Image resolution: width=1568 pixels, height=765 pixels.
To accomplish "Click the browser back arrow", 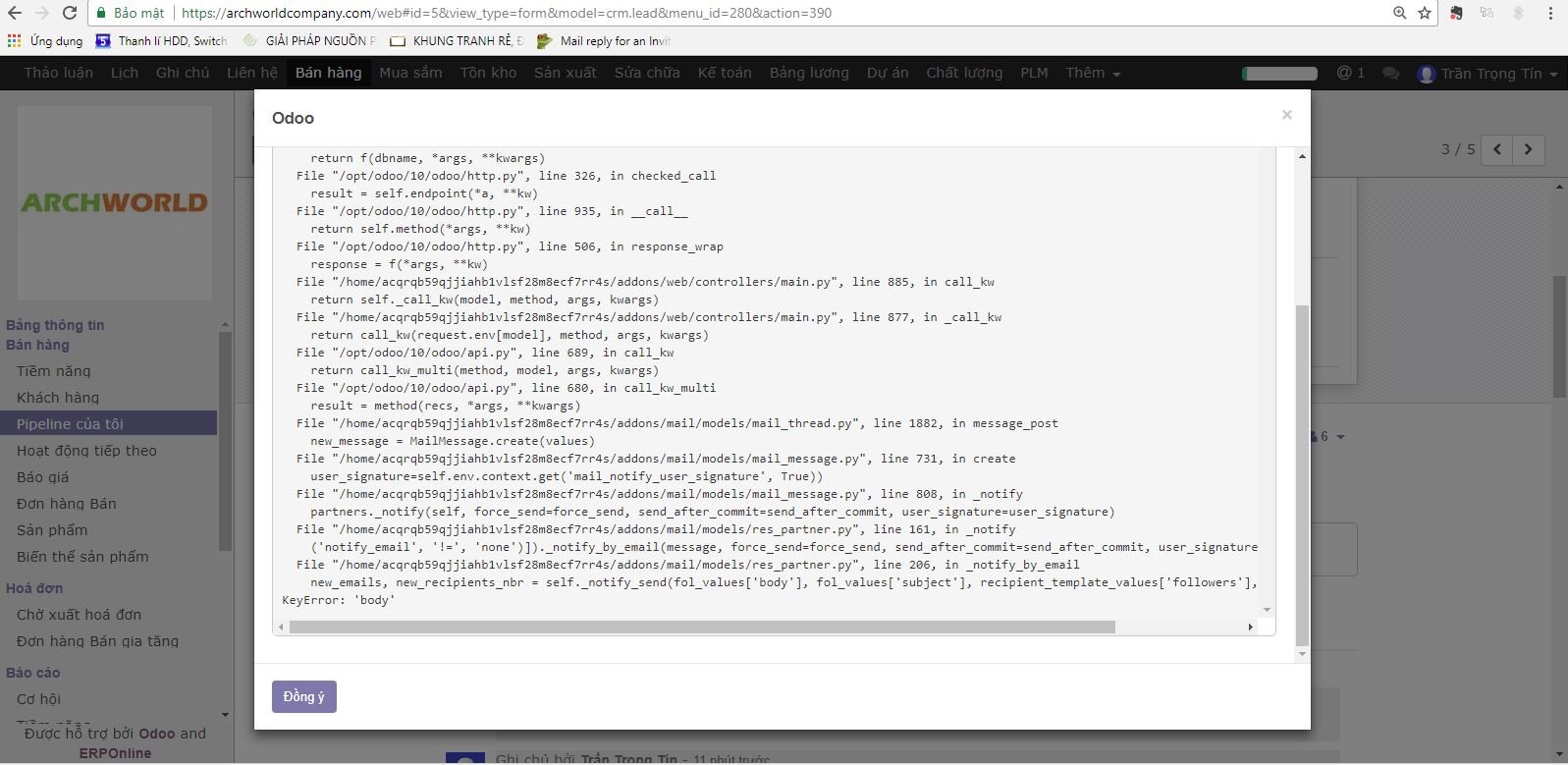I will point(14,13).
